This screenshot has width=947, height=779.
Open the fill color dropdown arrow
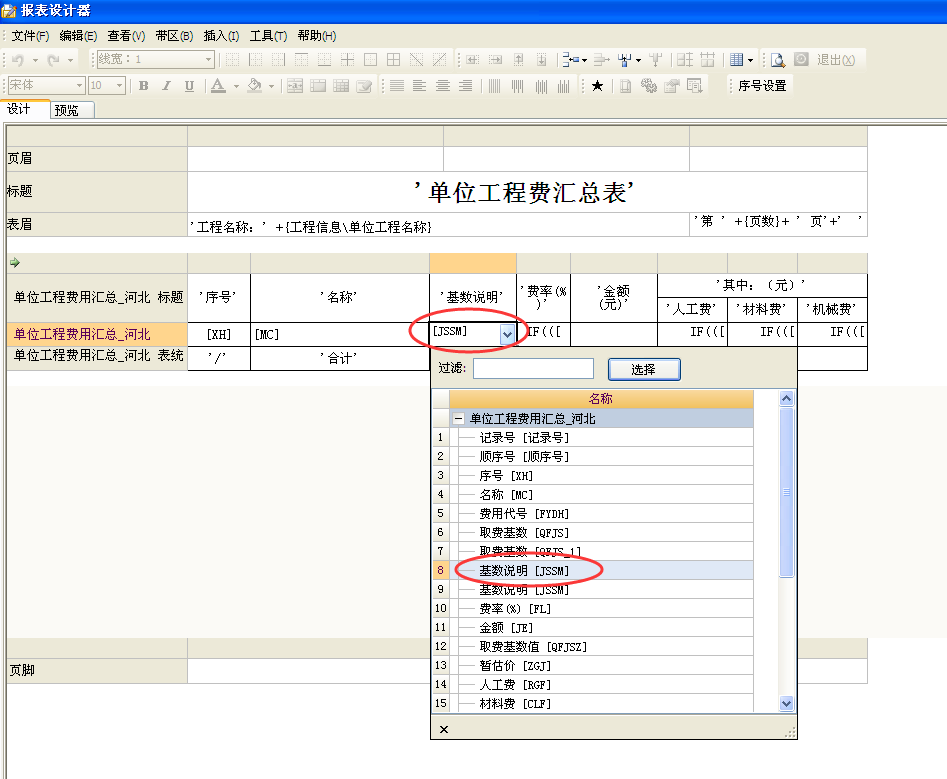tap(271, 86)
